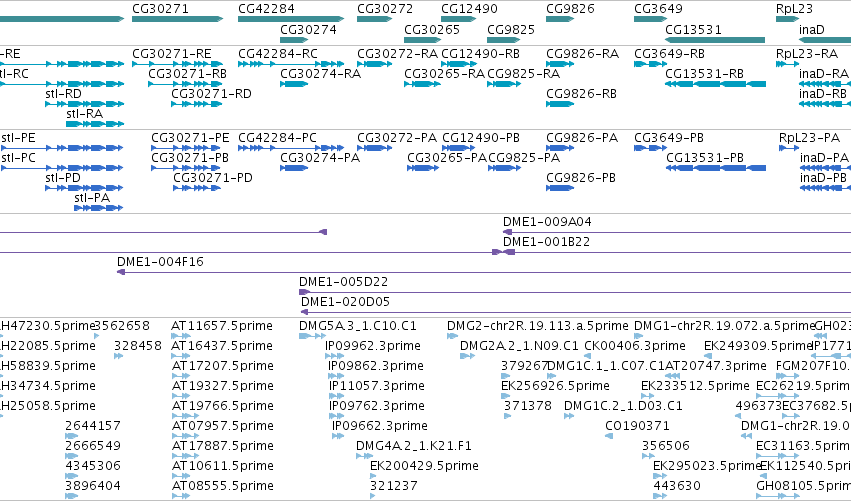Click BAC clone DME1-001B22 label
Image resolution: width=851 pixels, height=501 pixels.
(x=546, y=242)
